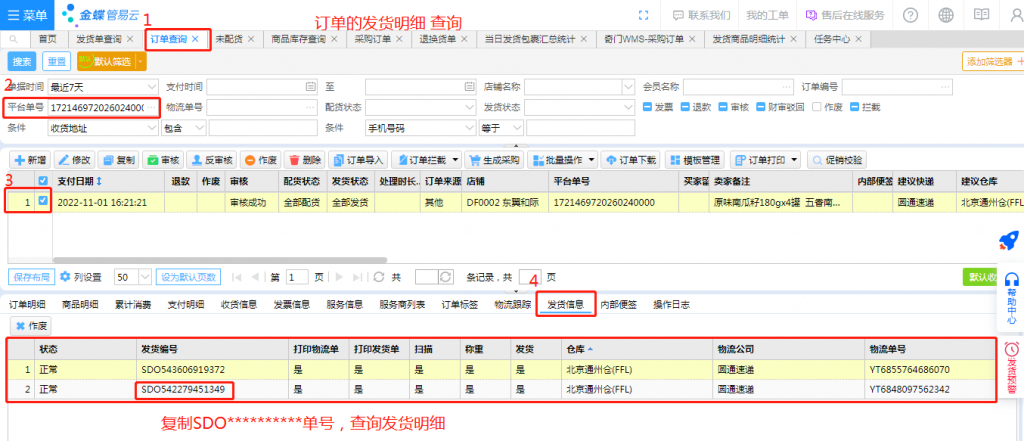The height and width of the screenshot is (441, 1024).
Task: Click the help question mark icon in header
Action: [x=910, y=15]
